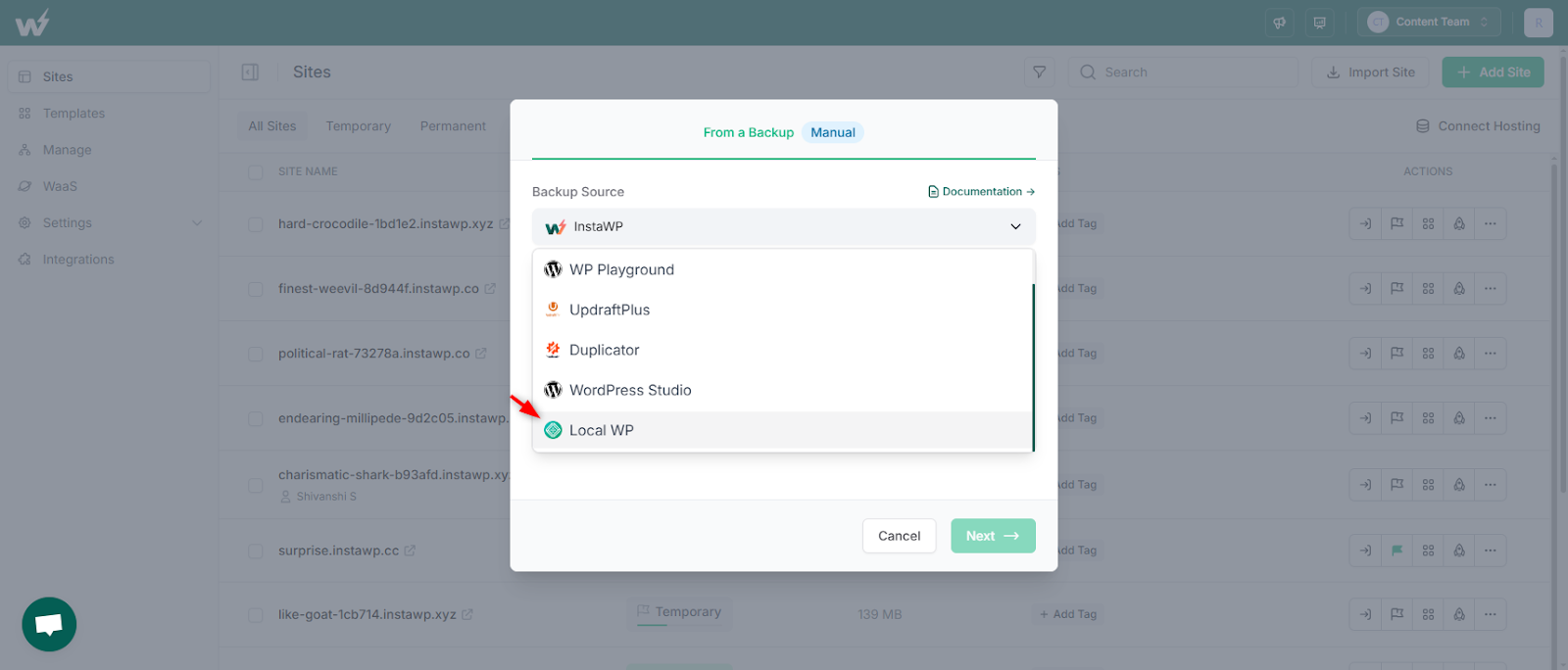
Task: Check the hard-crocodile site checkbox
Action: [256, 224]
